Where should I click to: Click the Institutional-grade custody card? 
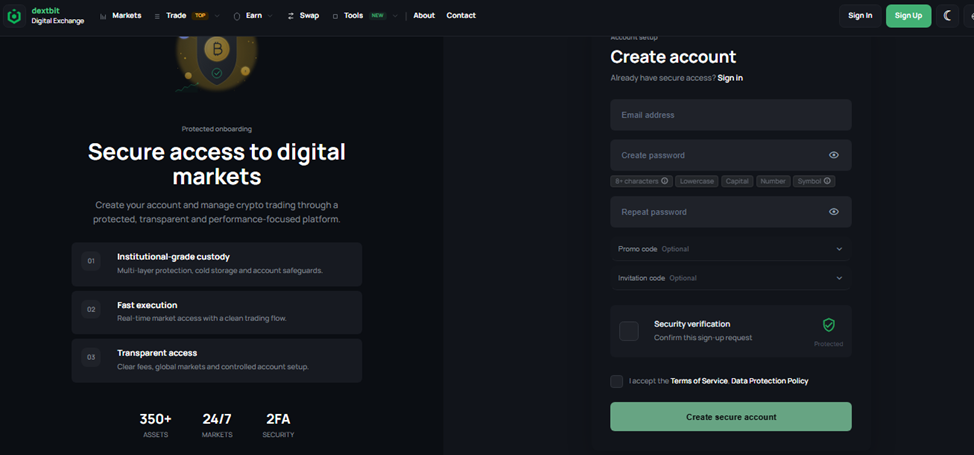pyautogui.click(x=217, y=264)
